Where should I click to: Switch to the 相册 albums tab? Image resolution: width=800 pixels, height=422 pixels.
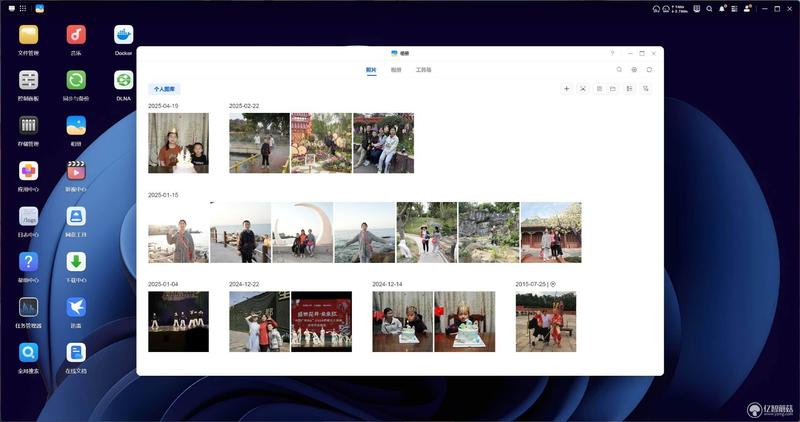click(x=396, y=70)
